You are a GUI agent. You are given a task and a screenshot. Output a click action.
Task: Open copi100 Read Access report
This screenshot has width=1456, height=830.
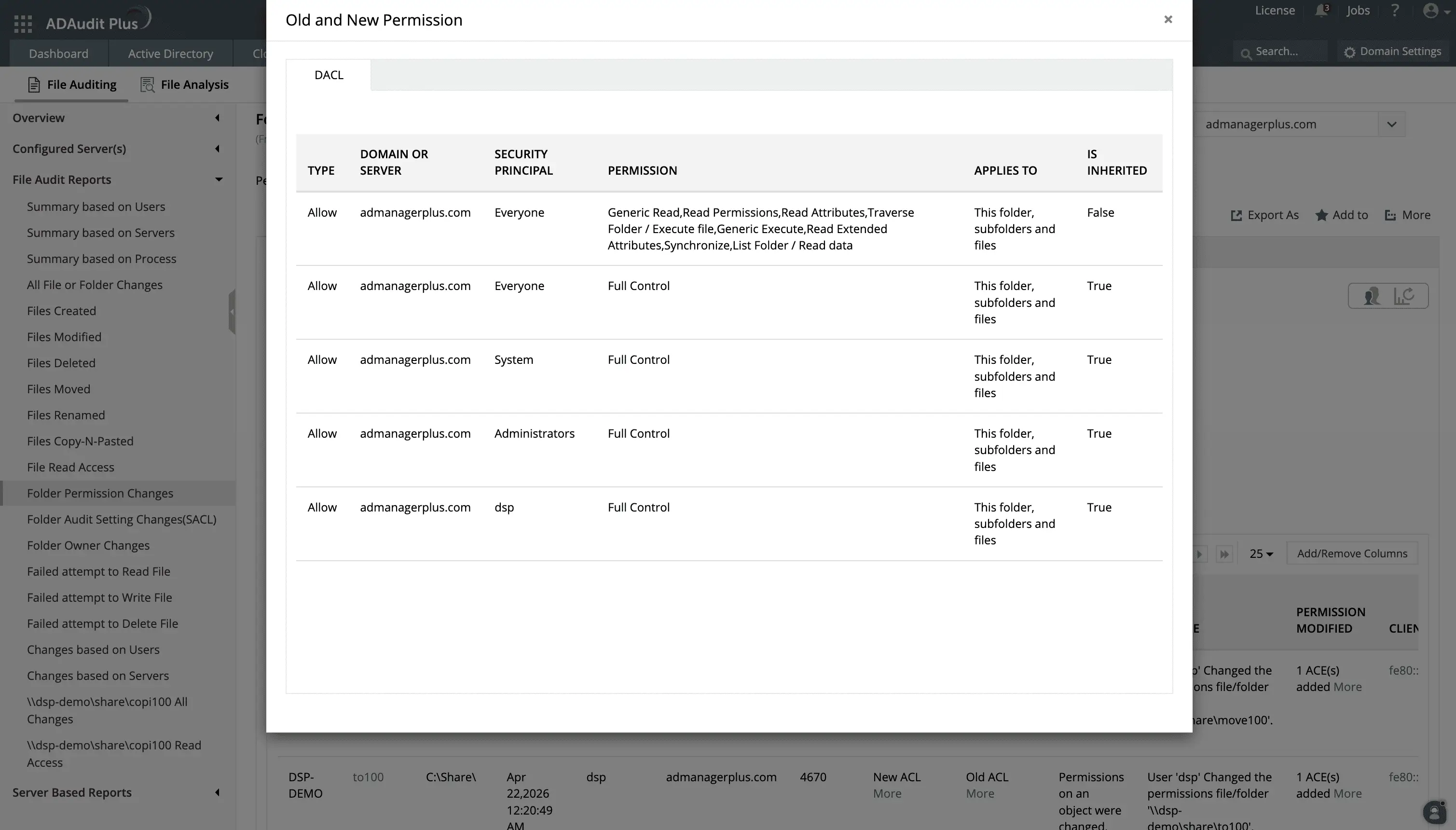click(114, 754)
